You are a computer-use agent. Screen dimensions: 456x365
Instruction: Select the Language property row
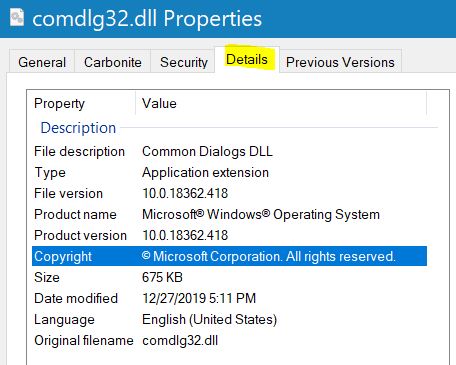coord(229,319)
